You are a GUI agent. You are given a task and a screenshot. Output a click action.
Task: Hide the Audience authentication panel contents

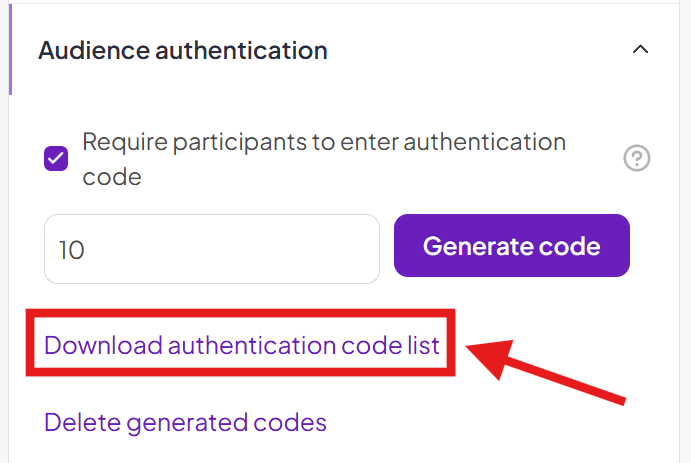pyautogui.click(x=641, y=49)
